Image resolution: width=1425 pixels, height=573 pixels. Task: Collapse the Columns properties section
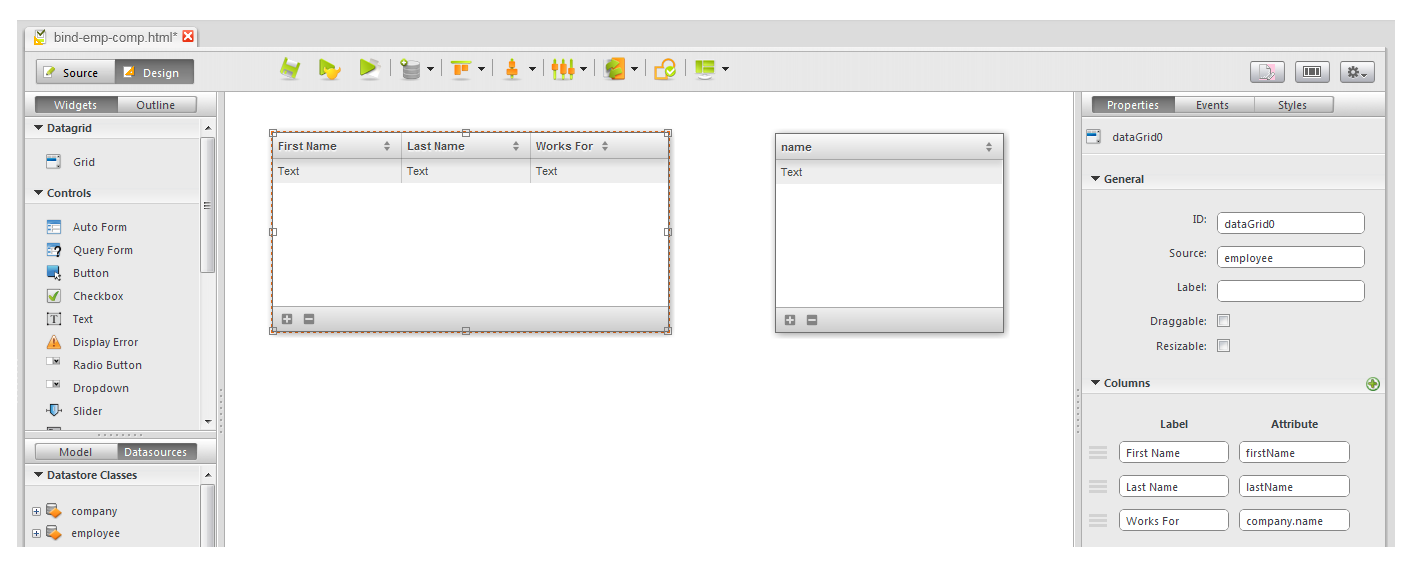click(x=1096, y=383)
